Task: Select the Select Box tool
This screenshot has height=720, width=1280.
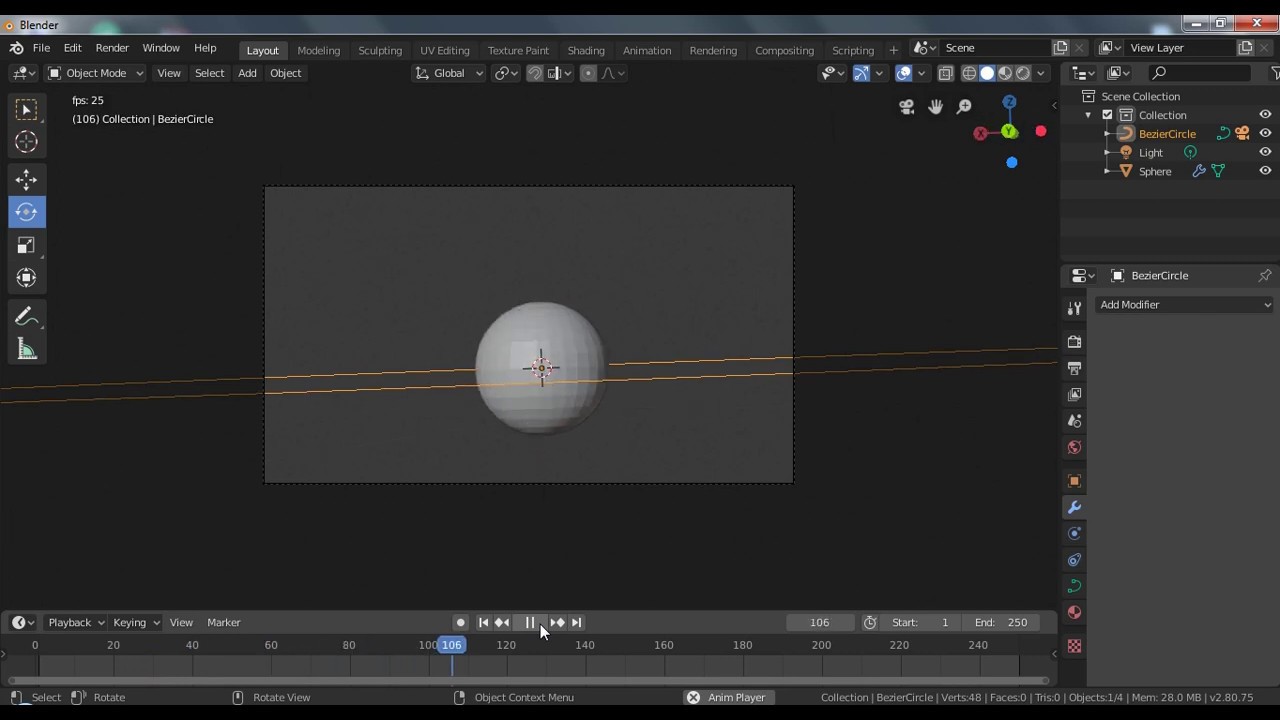Action: point(27,110)
